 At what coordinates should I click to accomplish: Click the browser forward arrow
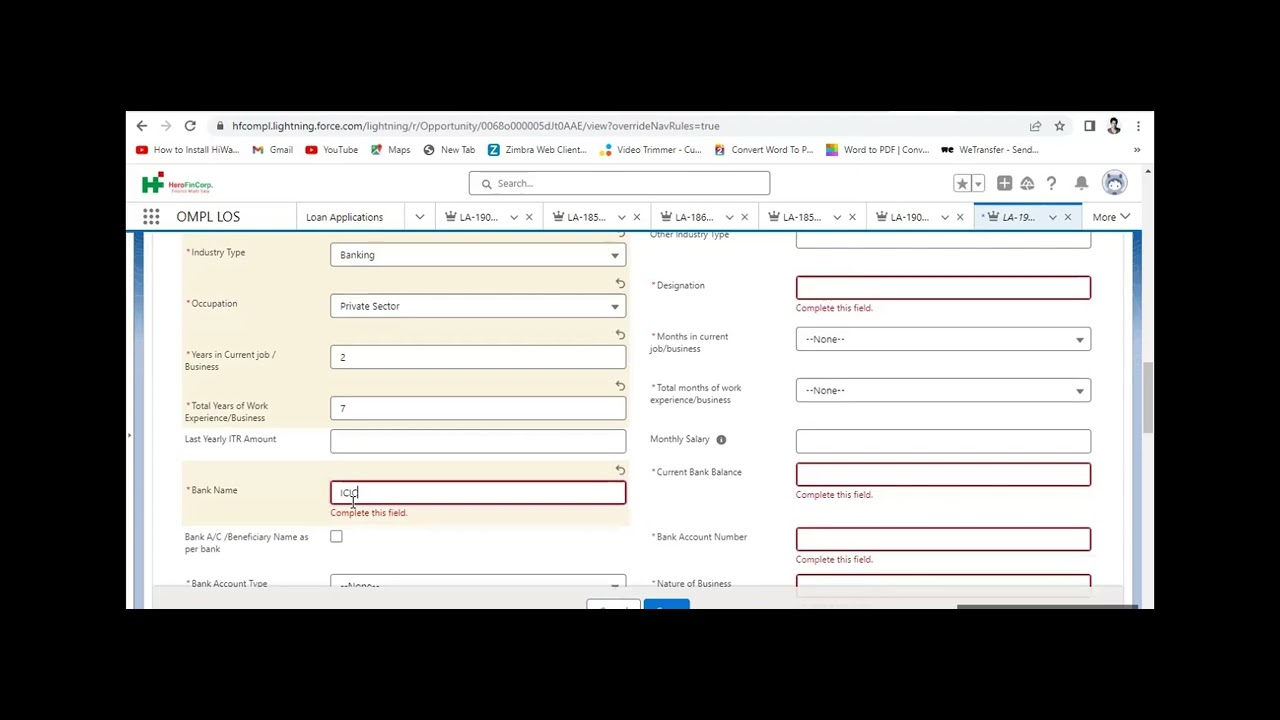(166, 126)
